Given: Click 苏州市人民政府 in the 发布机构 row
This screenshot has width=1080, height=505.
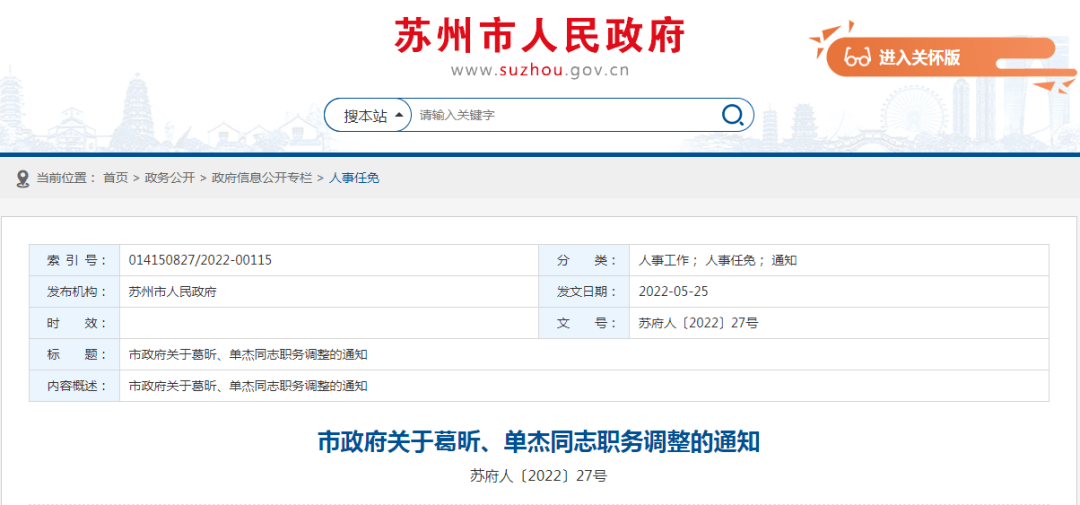Looking at the screenshot, I should 172,291.
